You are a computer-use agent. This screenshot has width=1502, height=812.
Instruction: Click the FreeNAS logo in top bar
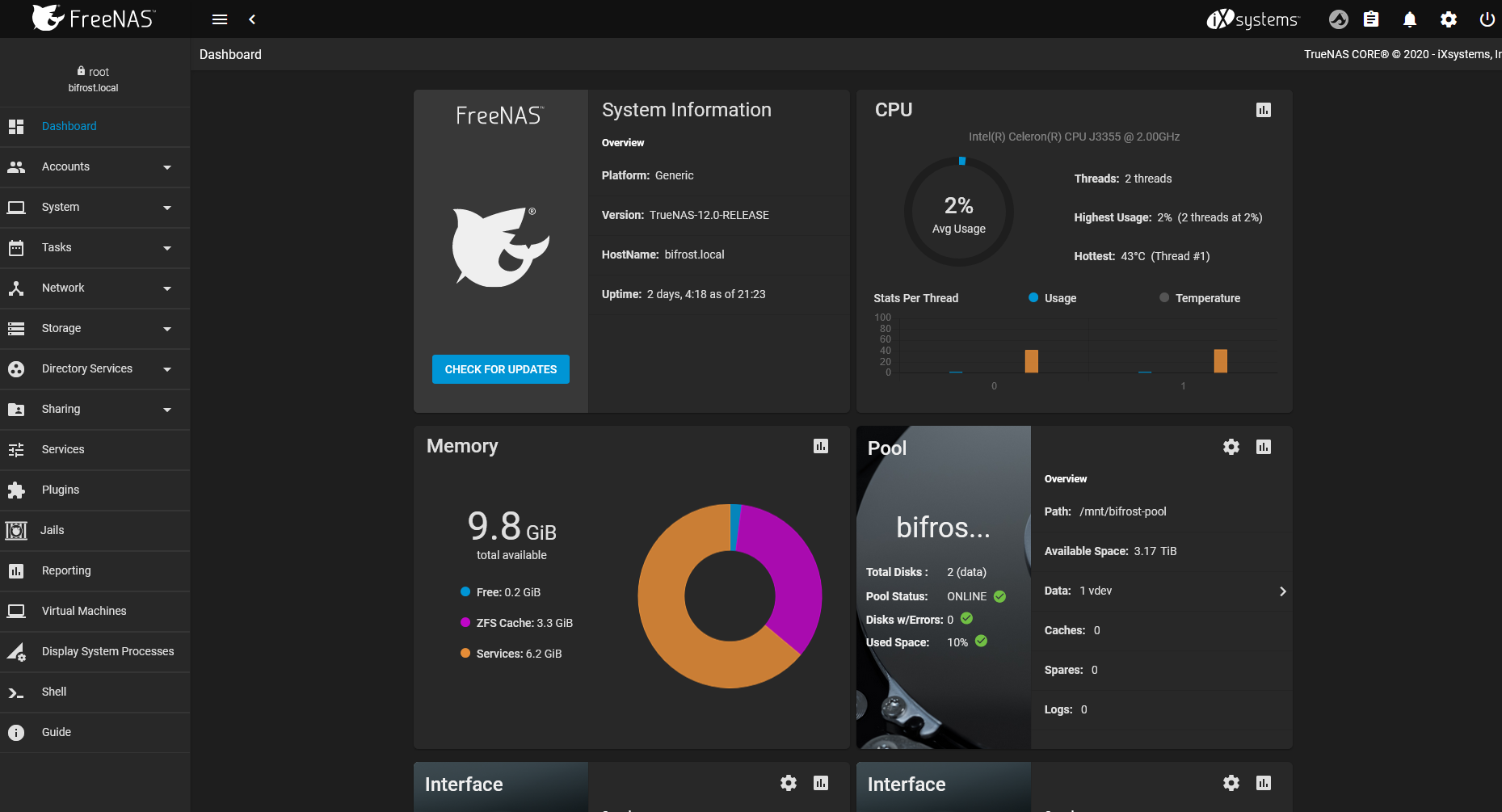pyautogui.click(x=94, y=18)
